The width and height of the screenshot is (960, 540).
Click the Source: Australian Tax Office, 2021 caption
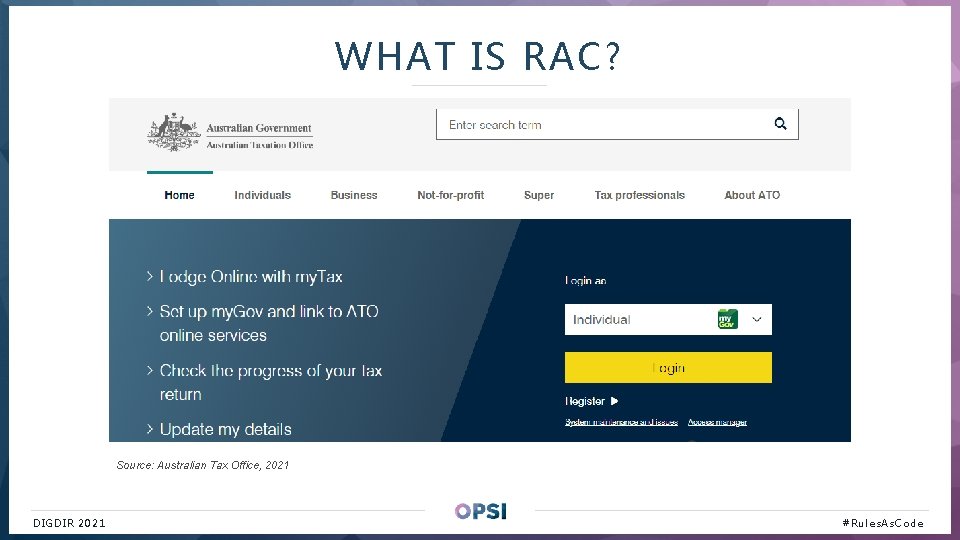pyautogui.click(x=203, y=465)
